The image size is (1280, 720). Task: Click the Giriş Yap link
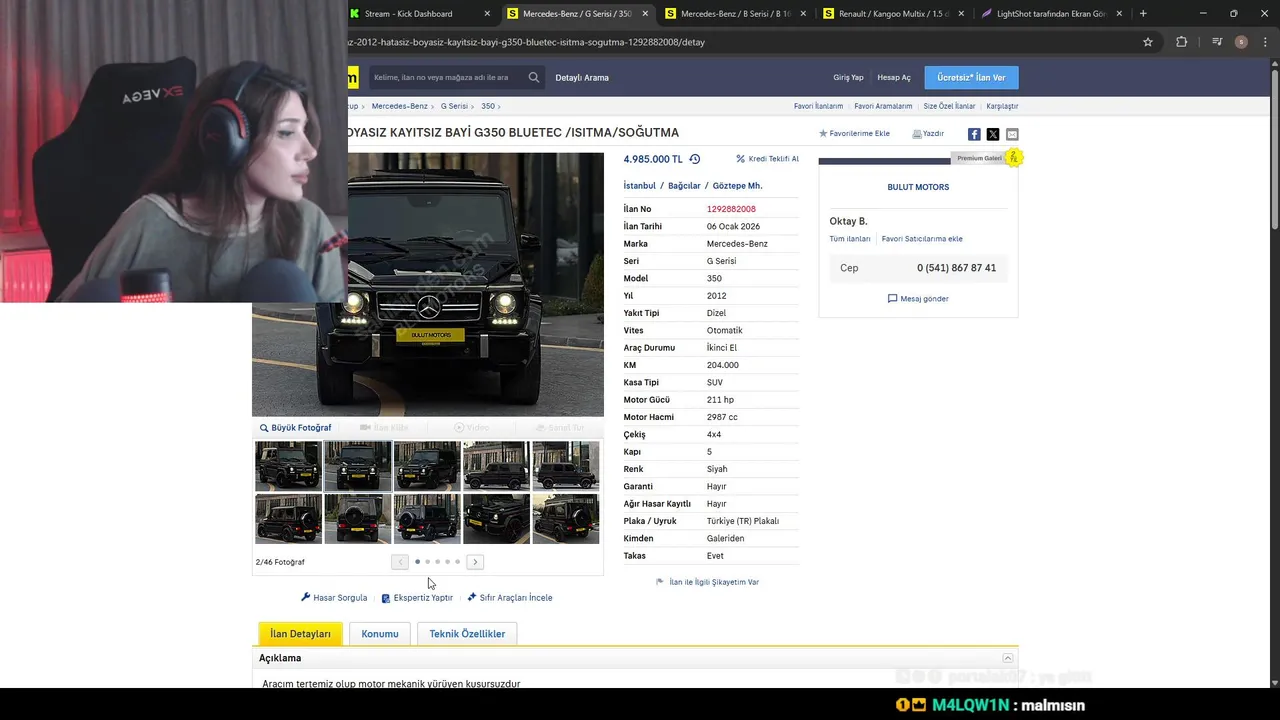point(848,77)
